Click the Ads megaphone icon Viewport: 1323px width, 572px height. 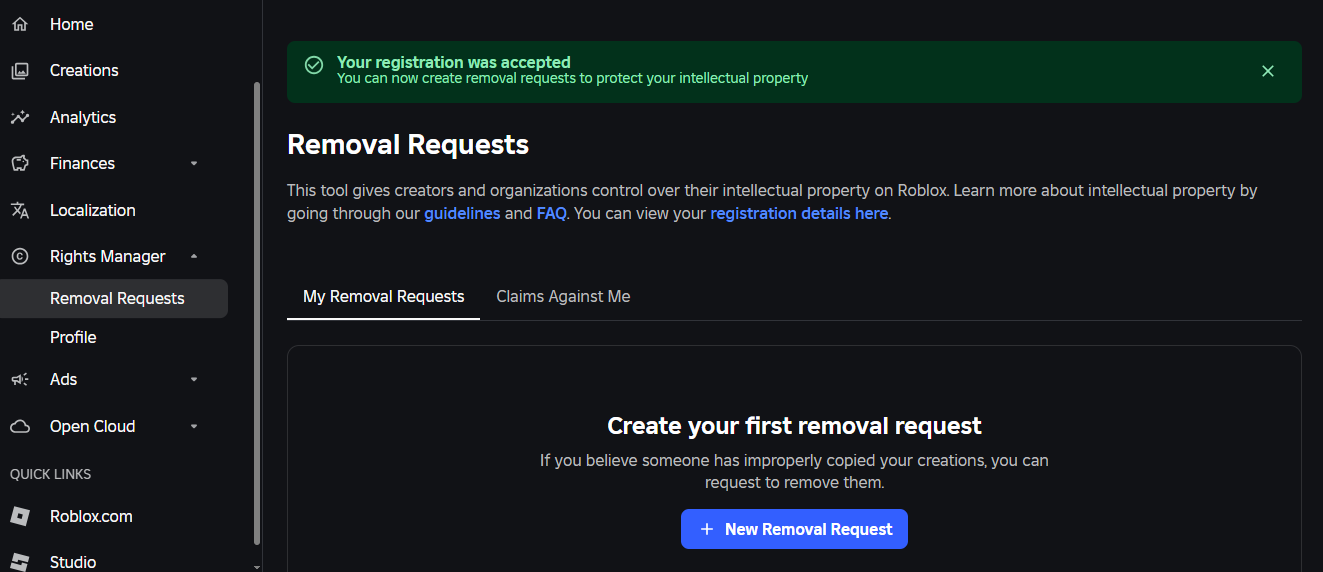(x=20, y=380)
